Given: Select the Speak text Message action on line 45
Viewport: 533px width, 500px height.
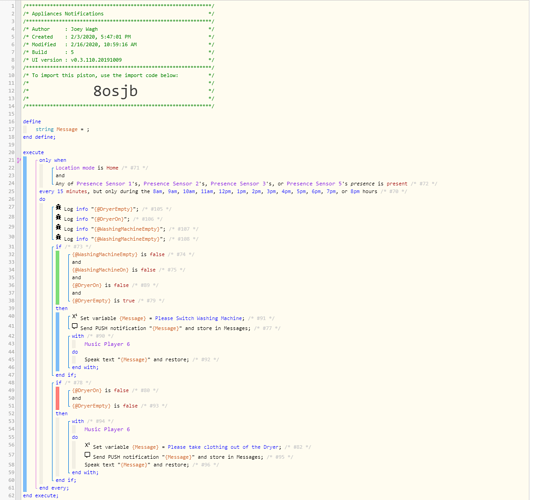Looking at the screenshot, I should [x=136, y=360].
